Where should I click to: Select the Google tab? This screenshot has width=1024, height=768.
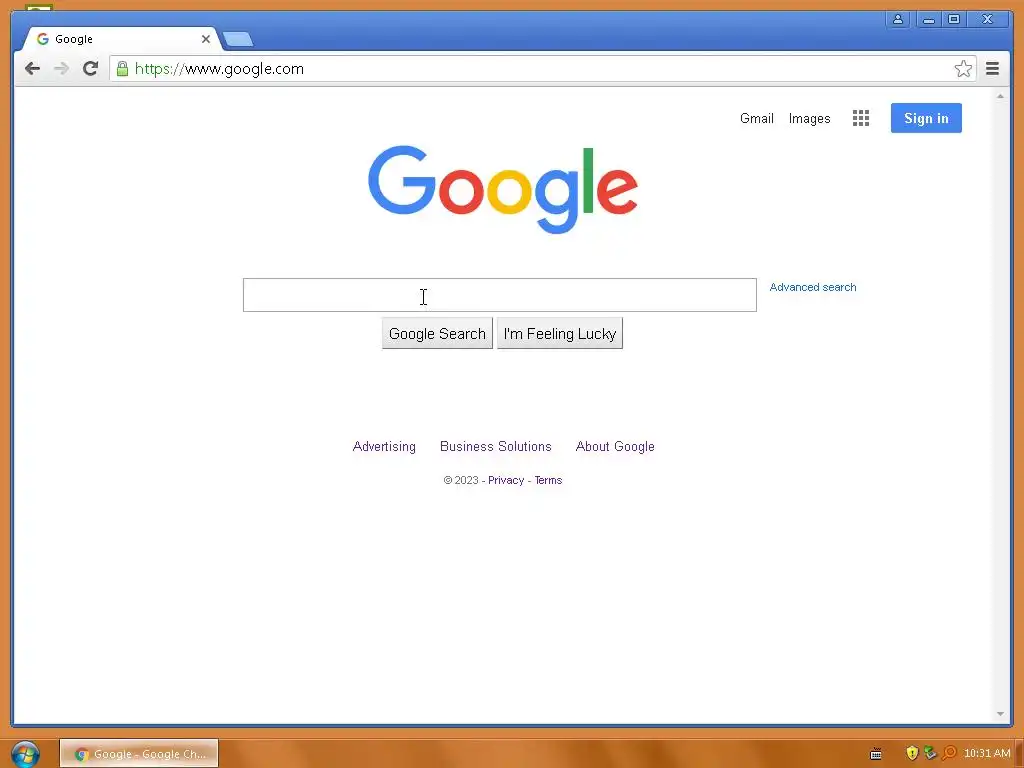(x=121, y=39)
